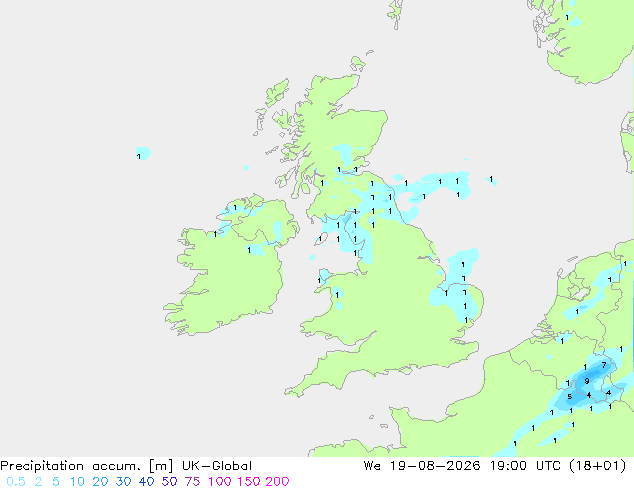Click the value 5 in the dark blue area
This screenshot has height=490, width=634.
(x=570, y=397)
